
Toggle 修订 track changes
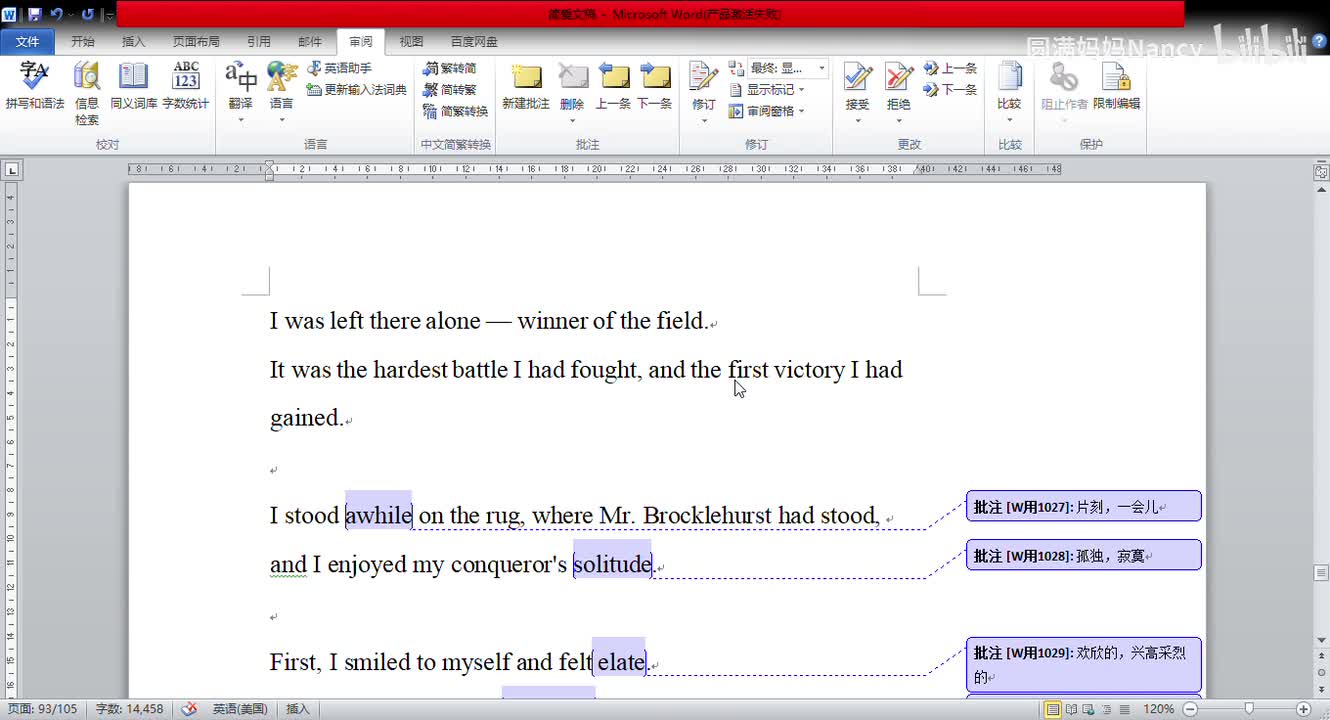[x=704, y=86]
